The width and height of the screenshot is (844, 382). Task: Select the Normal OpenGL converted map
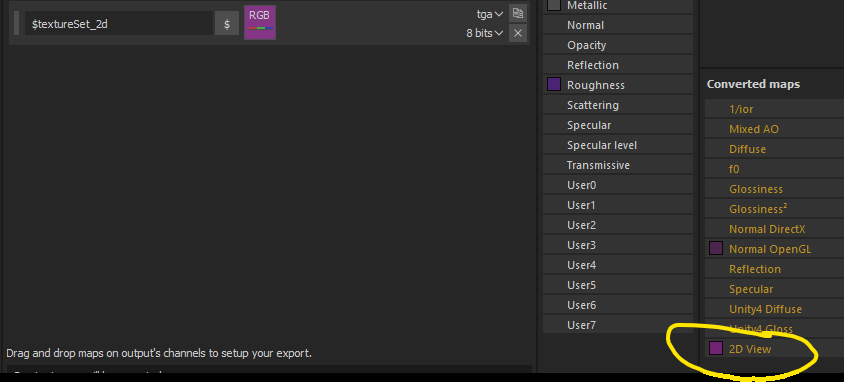[775, 249]
